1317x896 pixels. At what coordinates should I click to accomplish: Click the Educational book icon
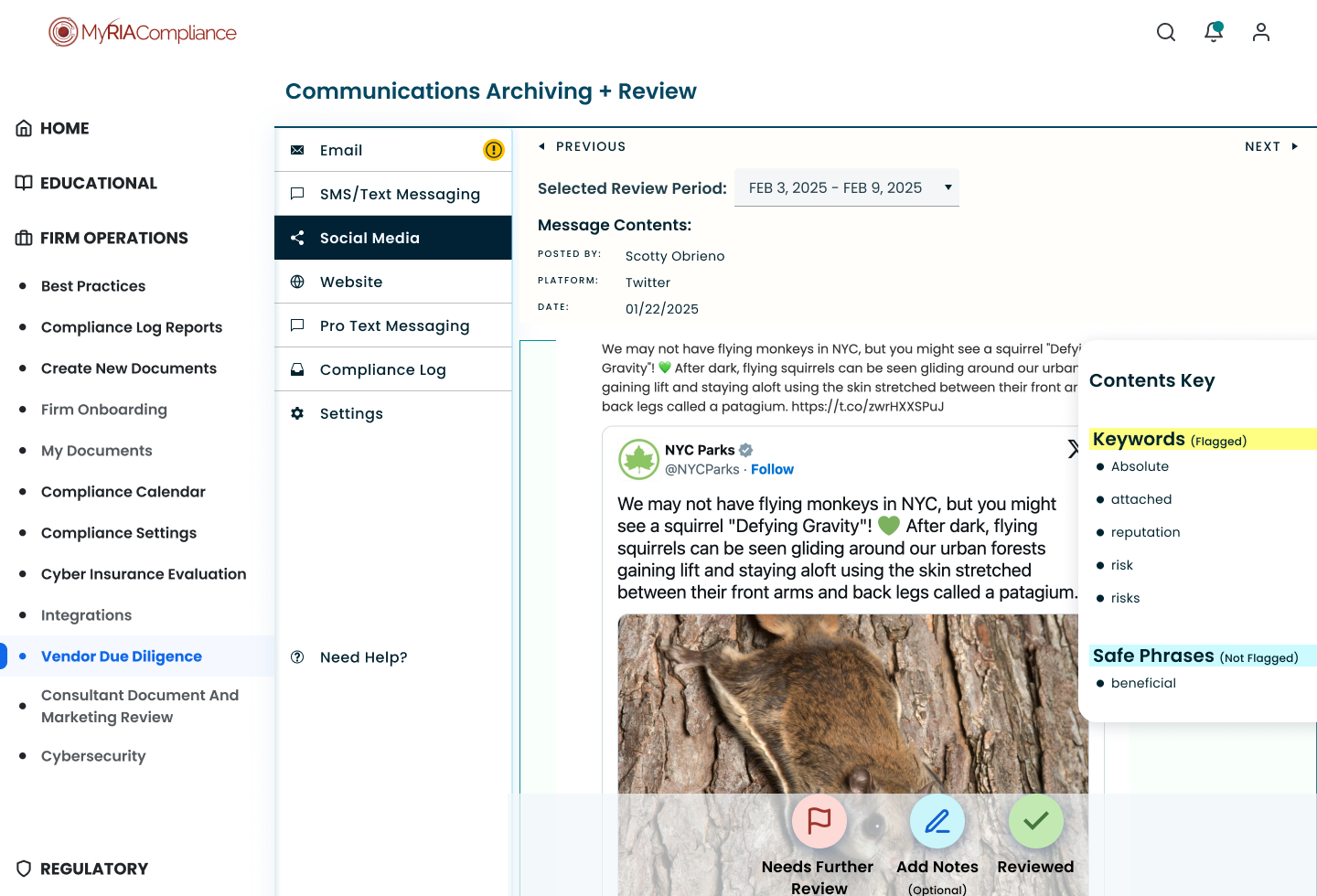coord(24,183)
